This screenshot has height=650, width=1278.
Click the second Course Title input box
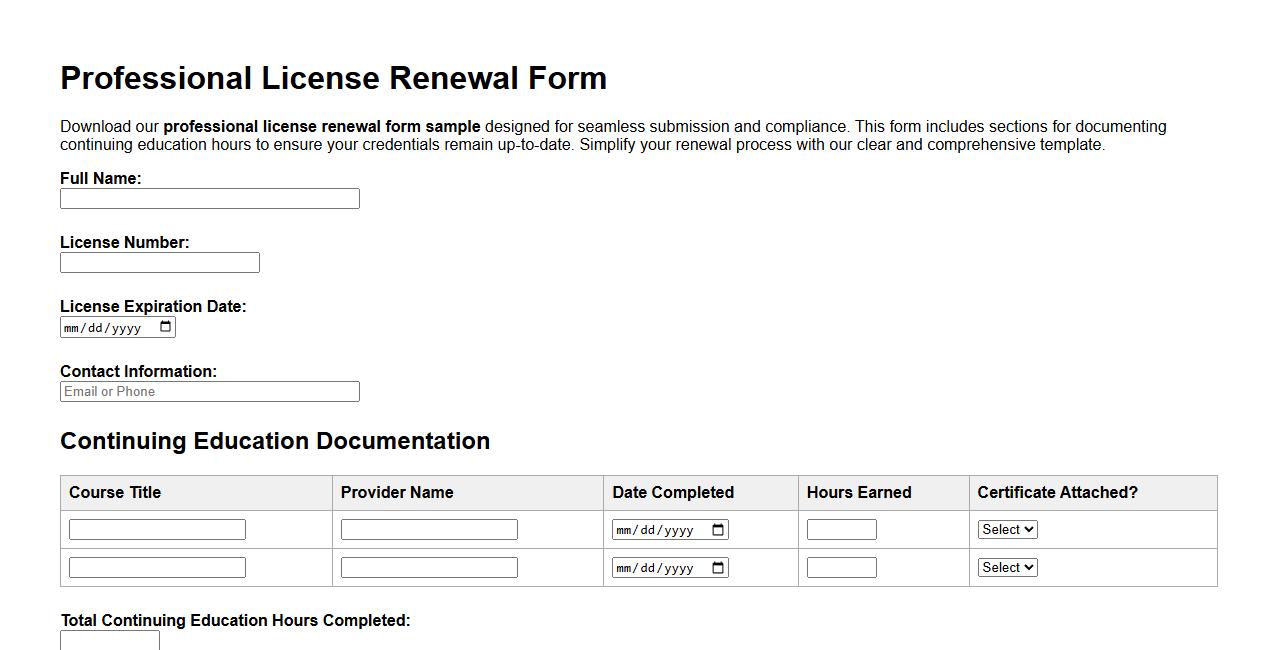click(x=157, y=566)
